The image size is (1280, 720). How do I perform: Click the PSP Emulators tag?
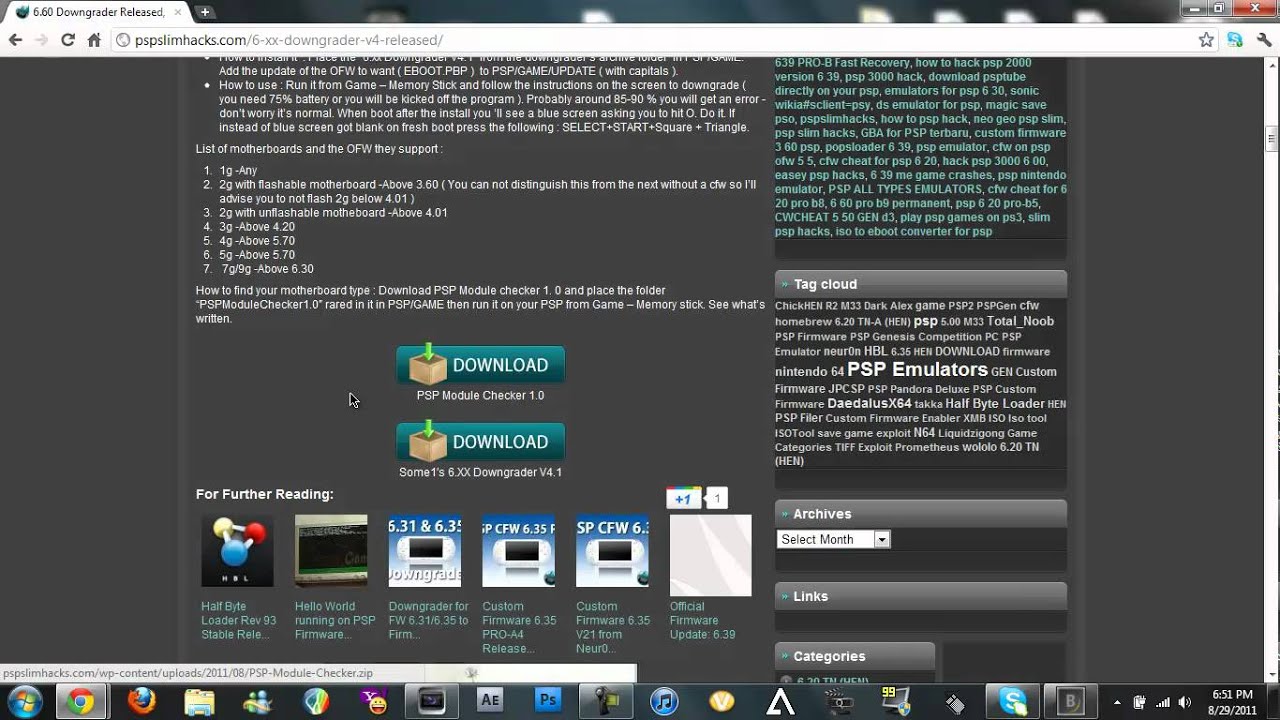point(917,370)
